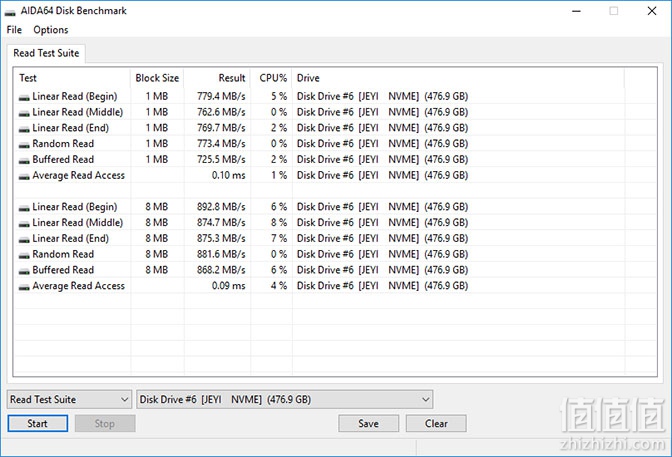Open the Disk Drive #6 selection dropdown
The width and height of the screenshot is (672, 457).
click(x=285, y=400)
